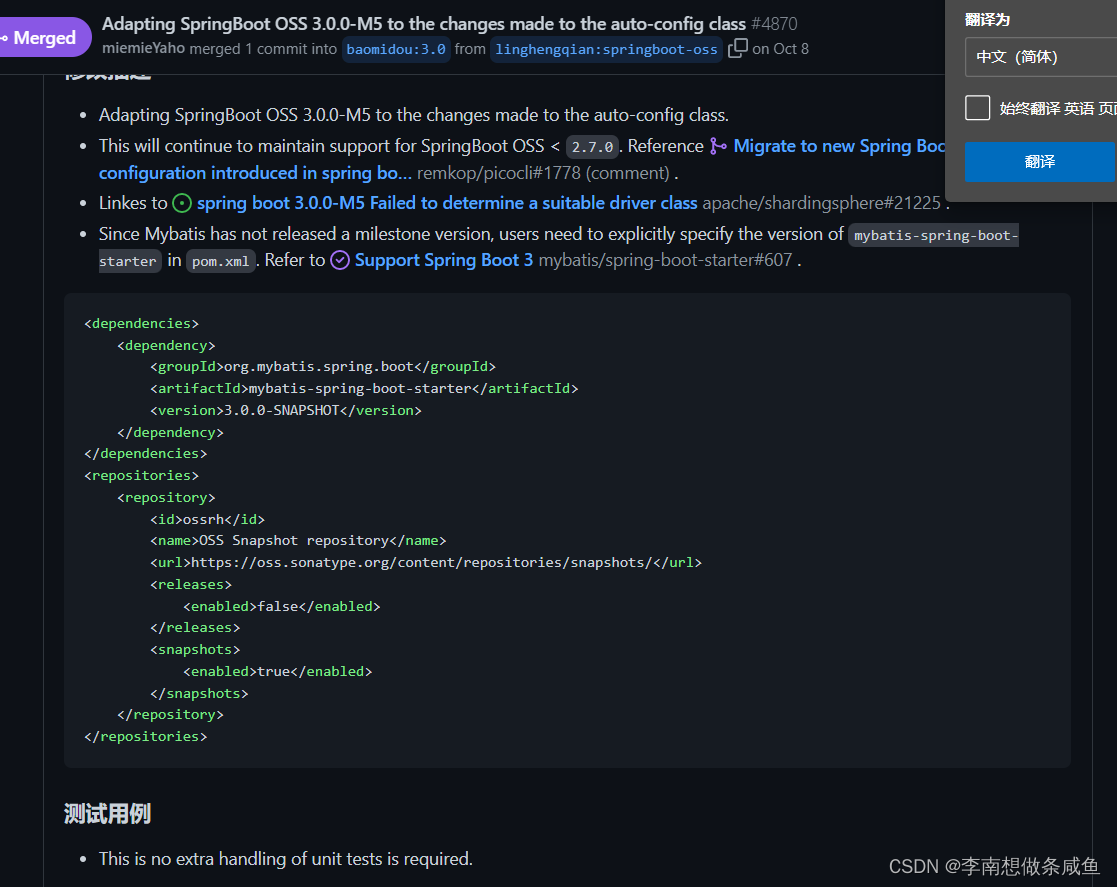Screen dimensions: 1117x887
Task: Open the 'configuration introduced in spring bo...' link
Action: click(x=255, y=173)
